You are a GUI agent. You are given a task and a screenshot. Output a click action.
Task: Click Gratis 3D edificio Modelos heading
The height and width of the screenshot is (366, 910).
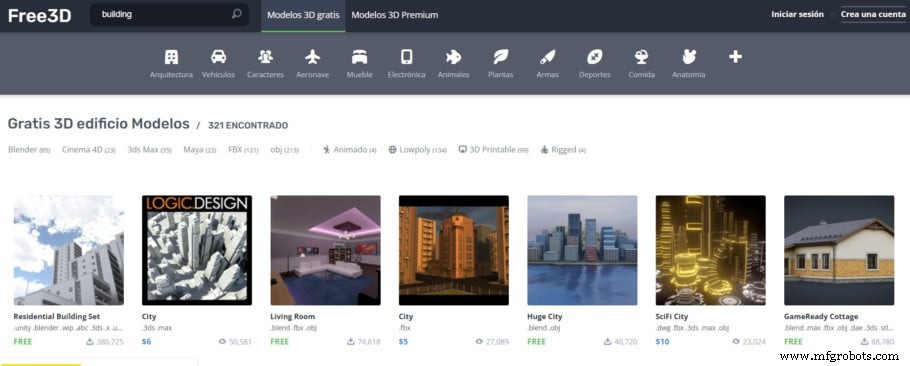pos(99,124)
